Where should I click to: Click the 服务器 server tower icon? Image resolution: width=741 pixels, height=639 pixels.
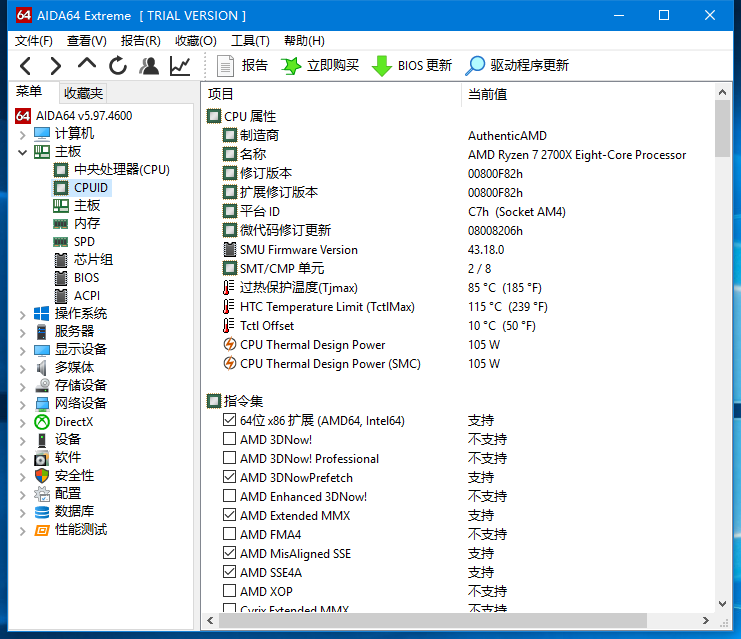point(42,331)
